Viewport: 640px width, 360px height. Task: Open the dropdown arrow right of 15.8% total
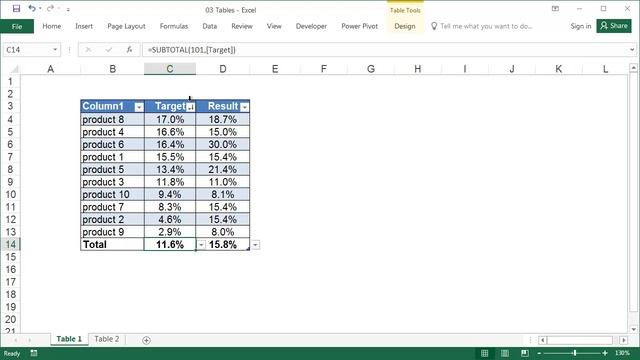[256, 244]
